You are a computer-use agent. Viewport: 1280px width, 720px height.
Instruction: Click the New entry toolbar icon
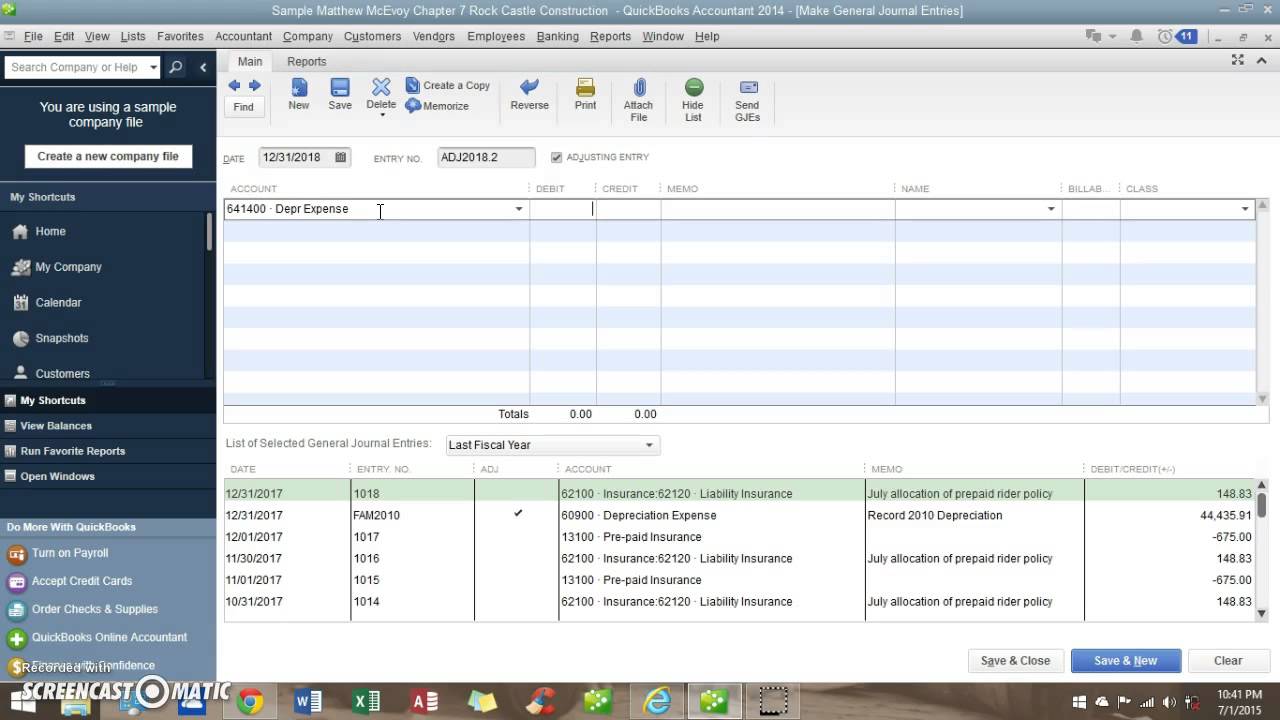(x=299, y=88)
